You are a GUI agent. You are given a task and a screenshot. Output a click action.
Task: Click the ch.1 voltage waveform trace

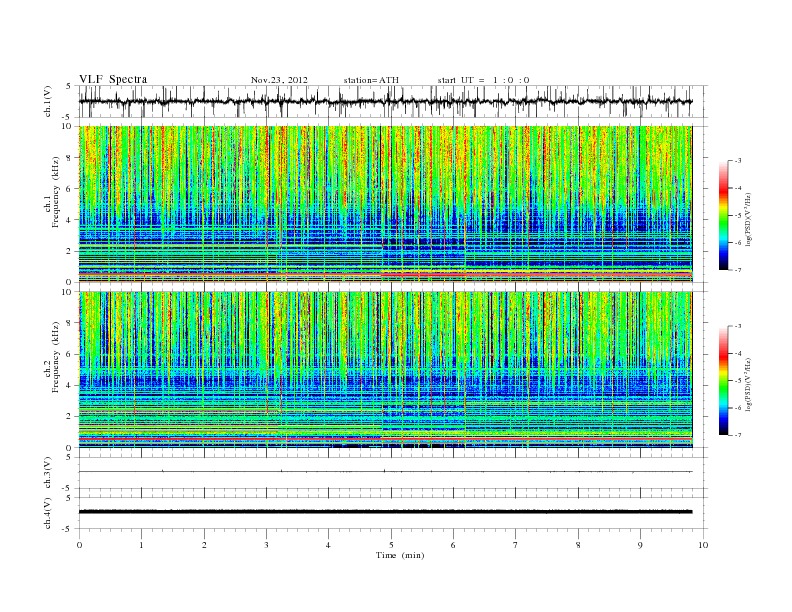[x=385, y=101]
